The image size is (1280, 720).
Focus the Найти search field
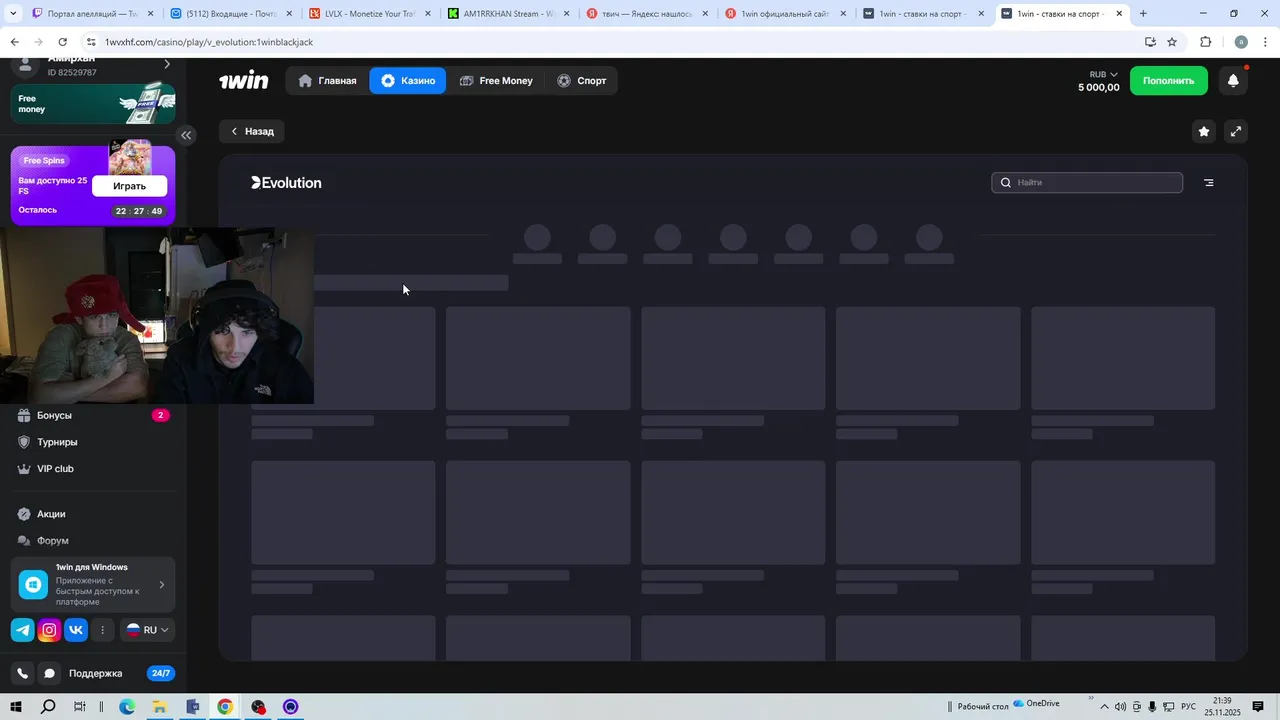pyautogui.click(x=1087, y=183)
